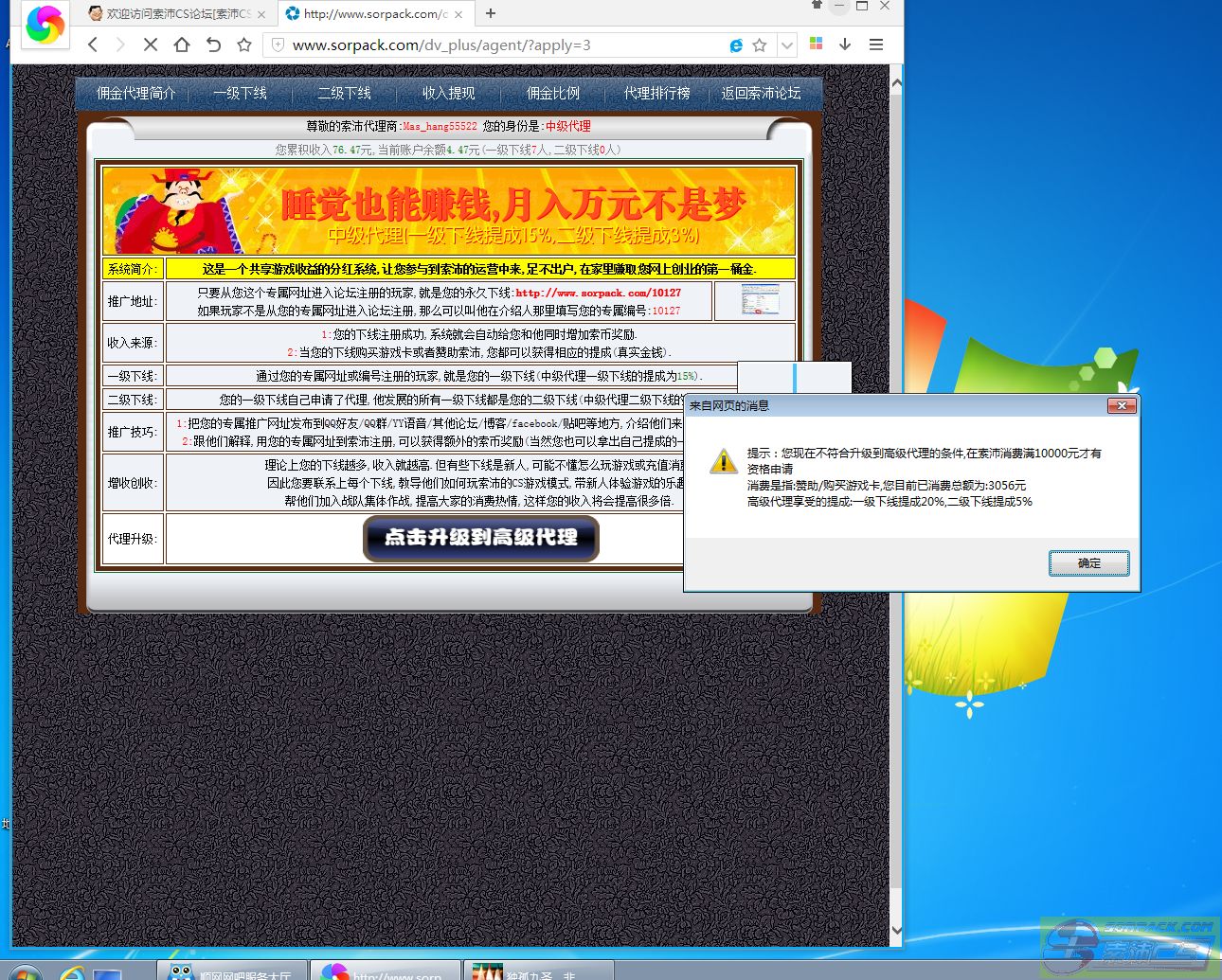Click 返回索沛论坛 menu item
This screenshot has height=980, width=1222.
(761, 93)
